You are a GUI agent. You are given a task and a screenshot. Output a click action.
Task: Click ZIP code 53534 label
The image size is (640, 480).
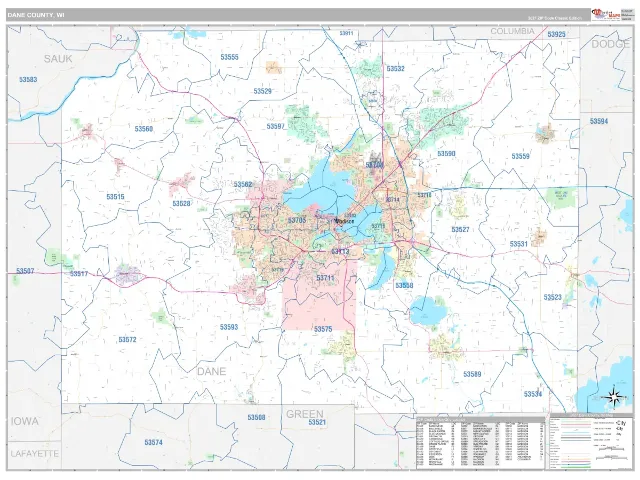pos(533,394)
